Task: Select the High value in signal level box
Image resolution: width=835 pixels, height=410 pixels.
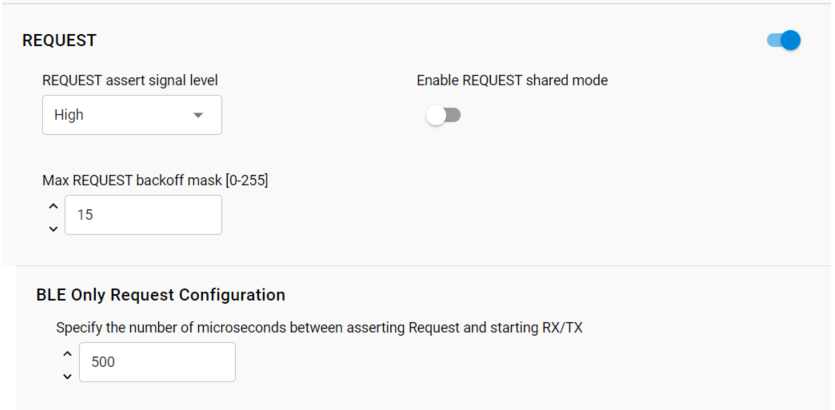Action: pyautogui.click(x=69, y=115)
